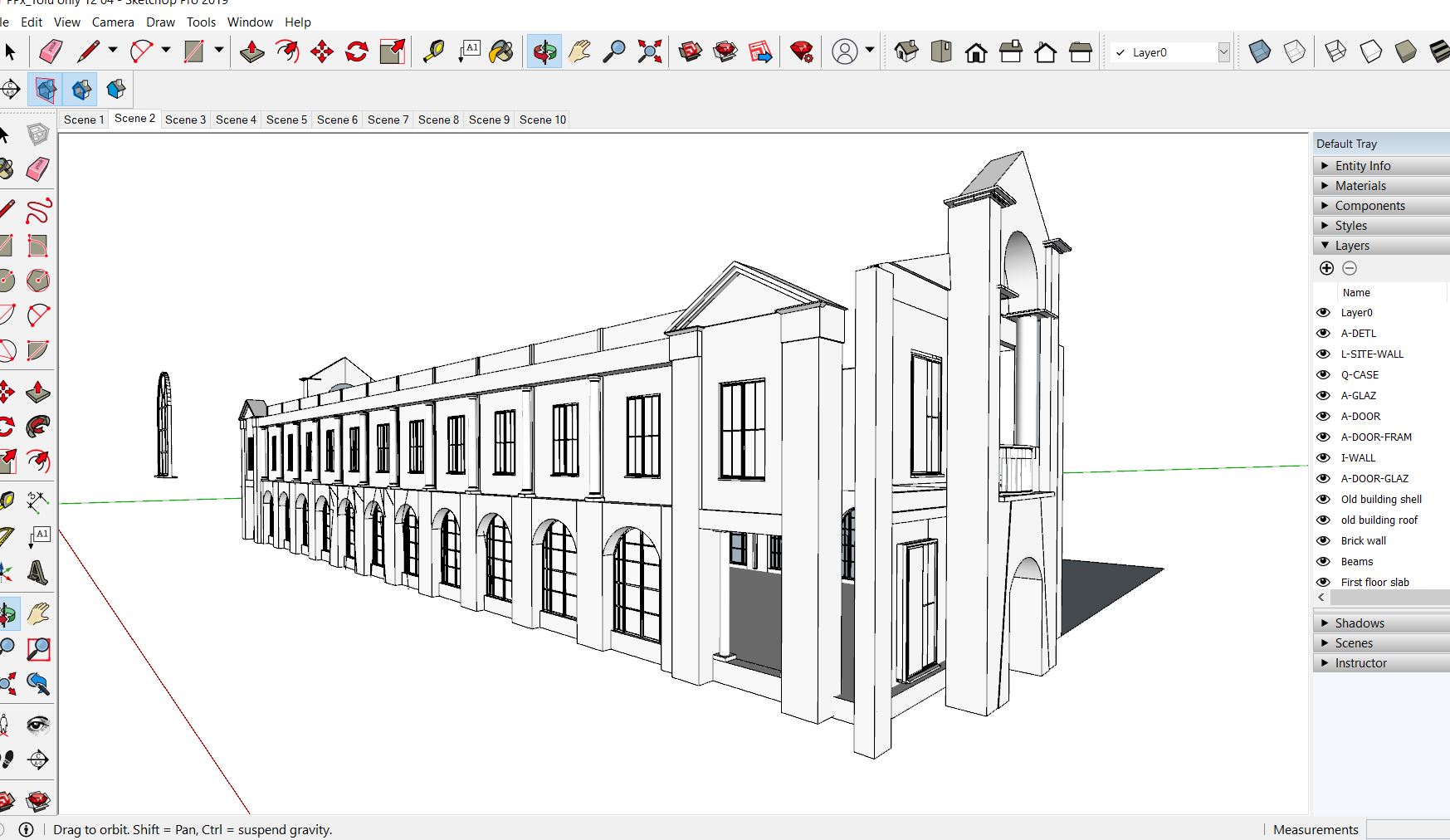The width and height of the screenshot is (1450, 840).
Task: Select the Paint Bucket tool
Action: (501, 51)
